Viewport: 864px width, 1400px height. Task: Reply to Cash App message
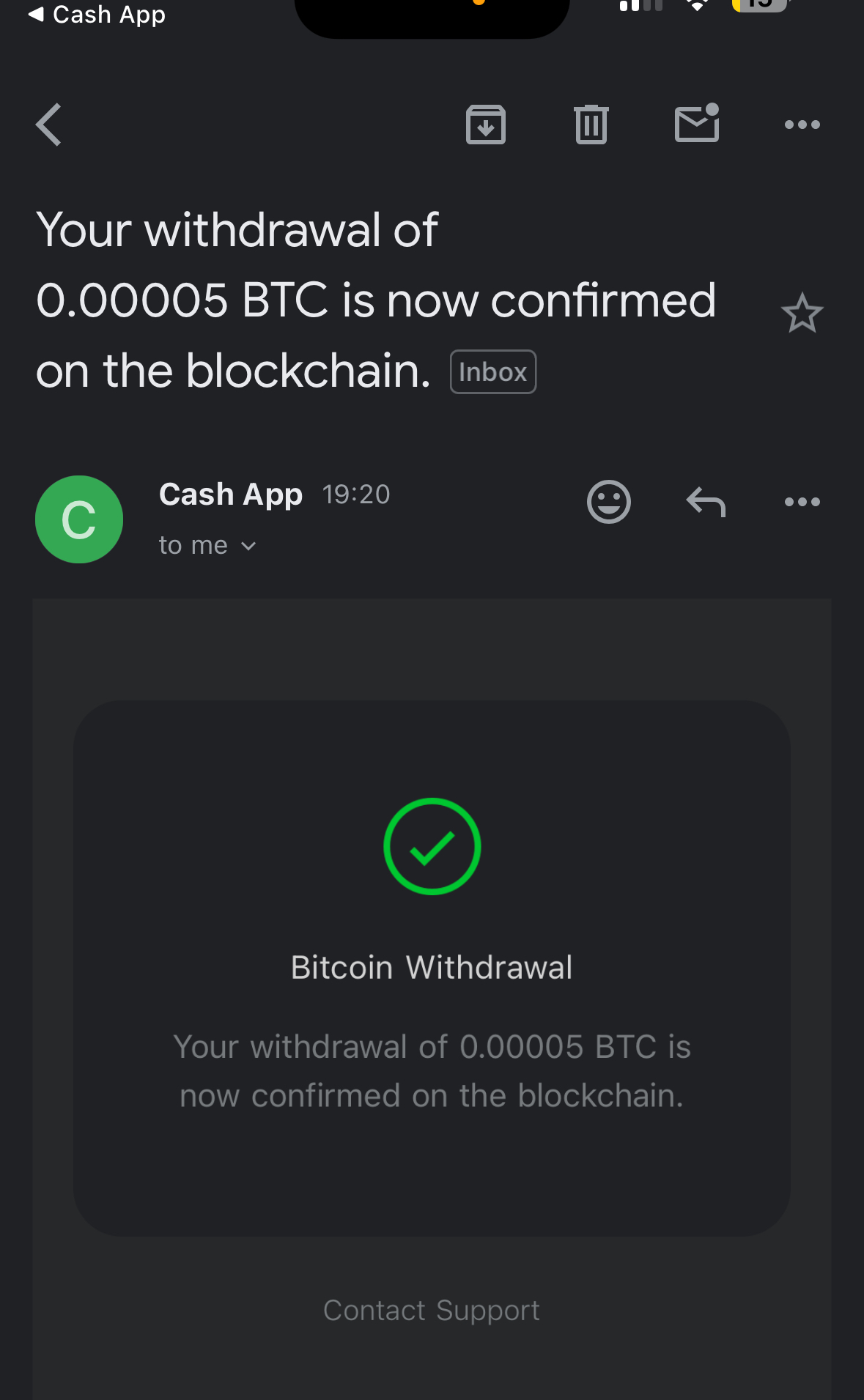pos(705,502)
